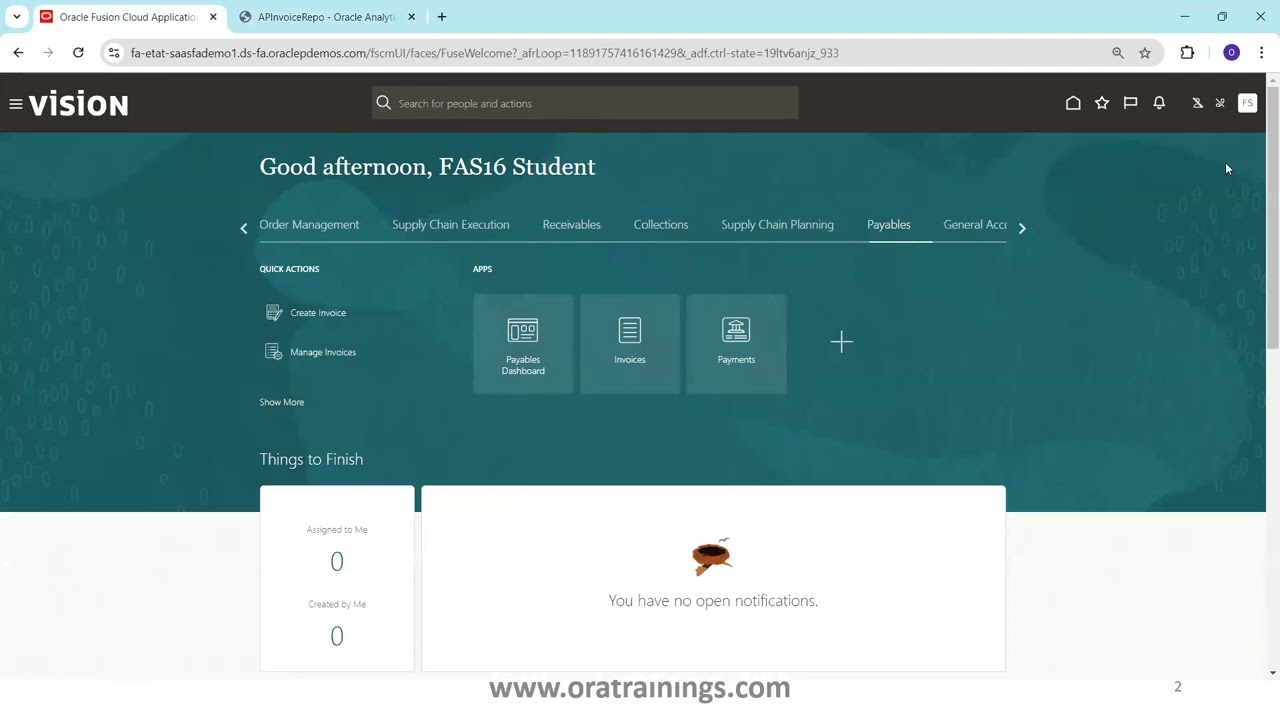Expand quick actions with Show More
1280x720 pixels.
point(282,402)
